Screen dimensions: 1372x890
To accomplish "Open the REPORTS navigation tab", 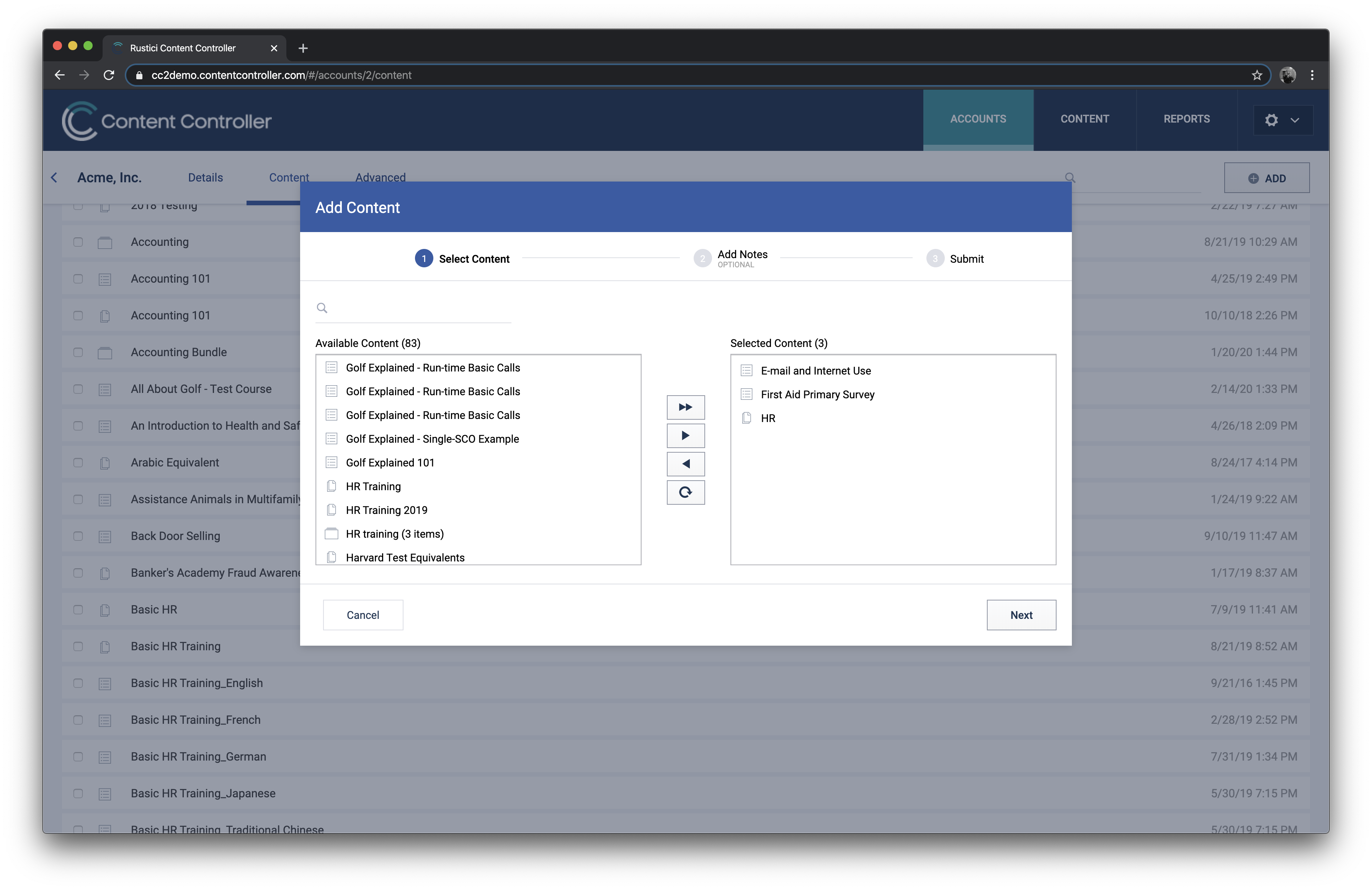I will [x=1186, y=119].
